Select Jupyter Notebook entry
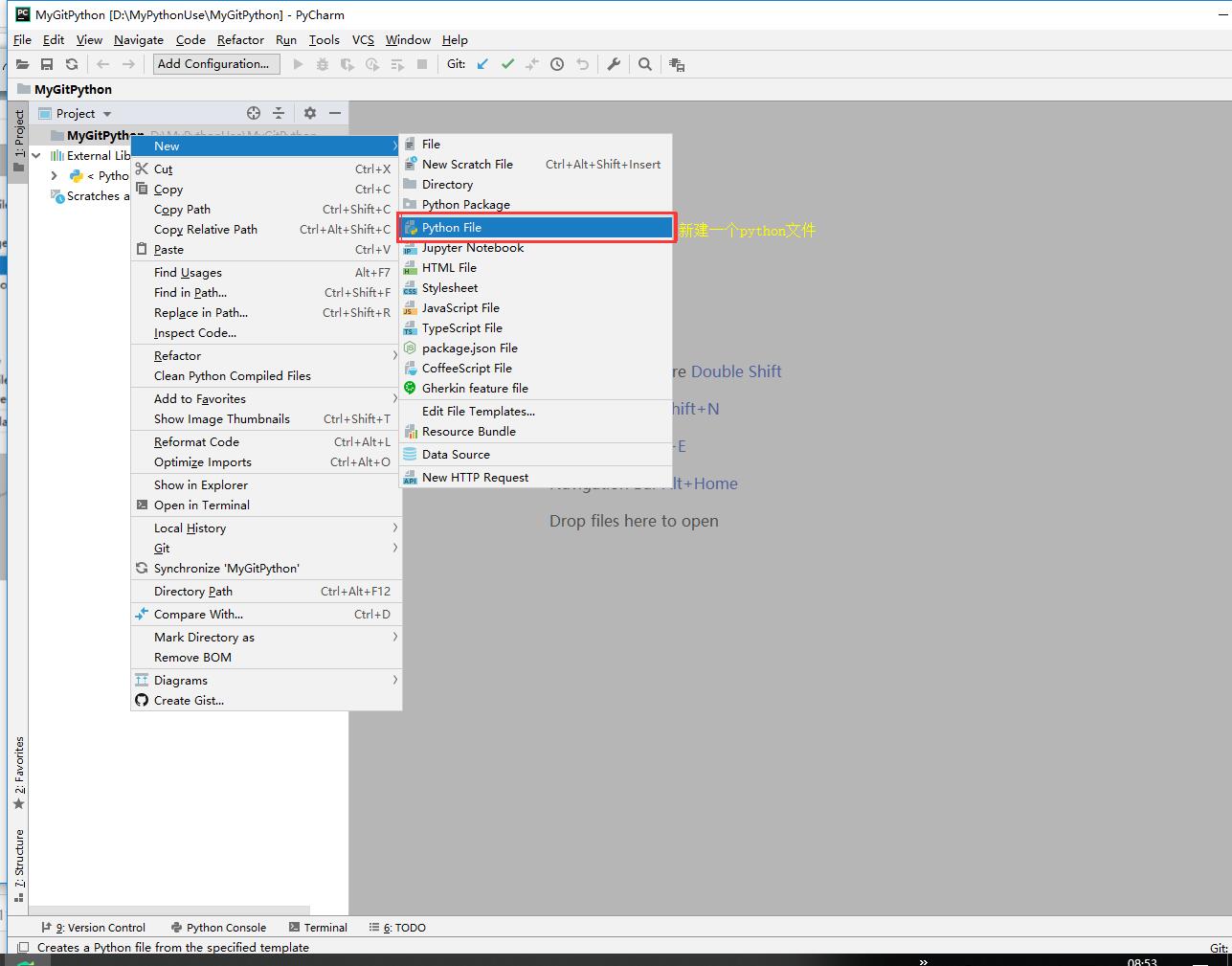The height and width of the screenshot is (966, 1232). [x=536, y=248]
